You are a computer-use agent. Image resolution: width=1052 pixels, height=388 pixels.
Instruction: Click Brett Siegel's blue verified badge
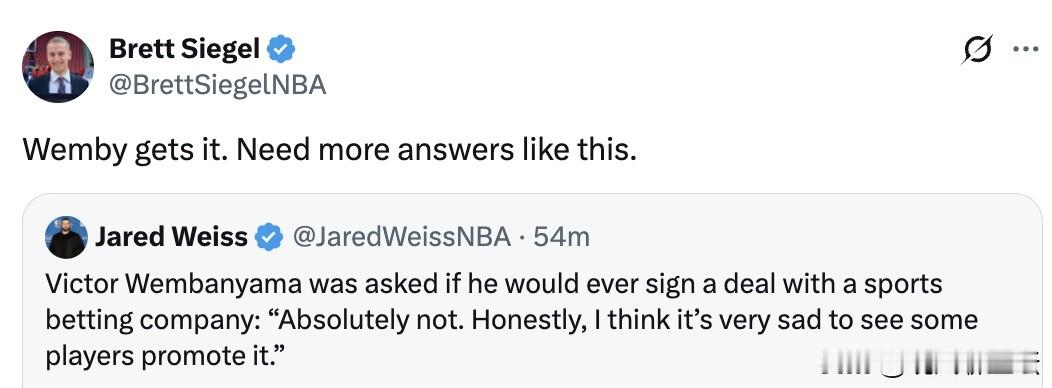coord(281,49)
